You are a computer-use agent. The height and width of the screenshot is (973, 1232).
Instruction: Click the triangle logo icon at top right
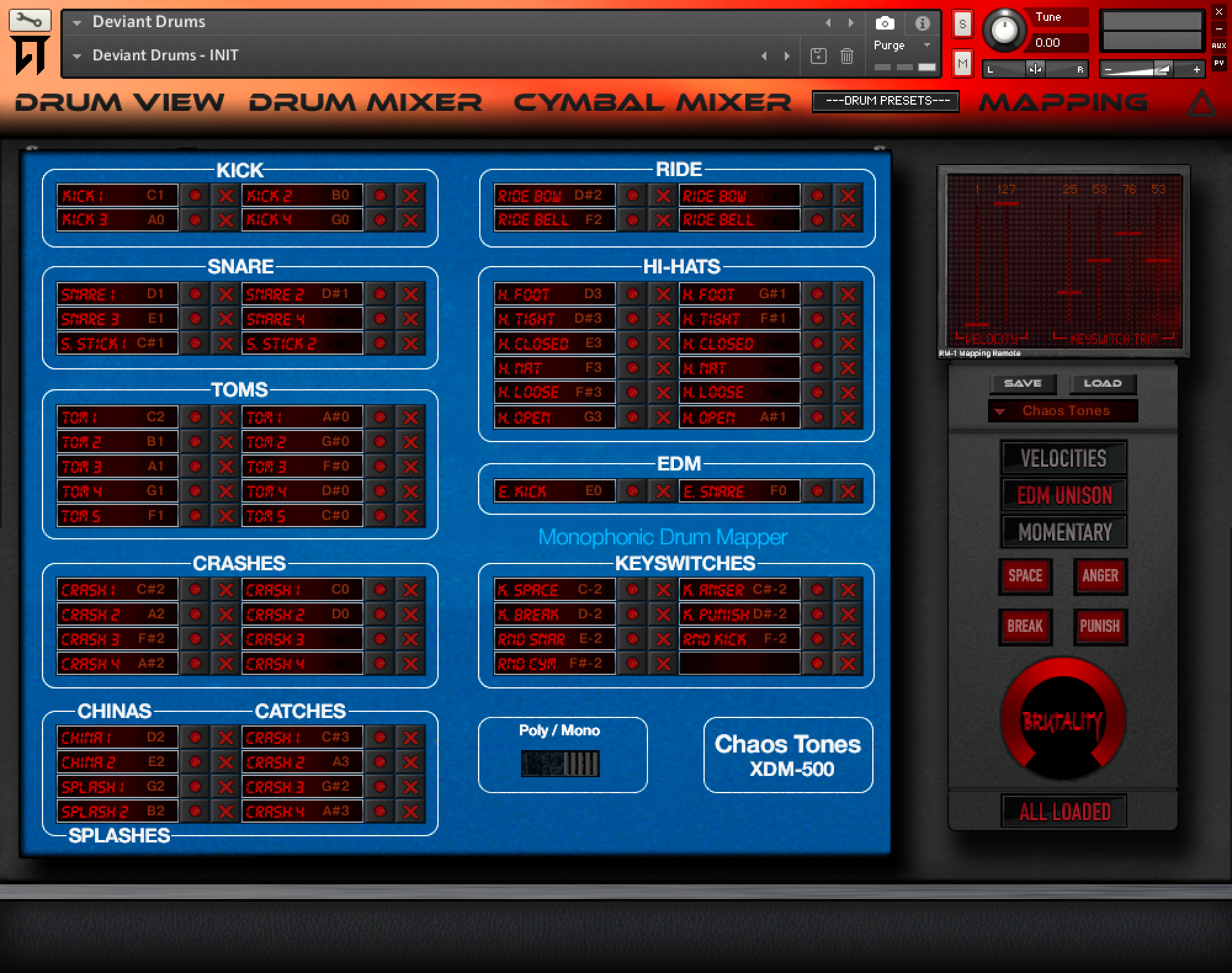click(1201, 103)
